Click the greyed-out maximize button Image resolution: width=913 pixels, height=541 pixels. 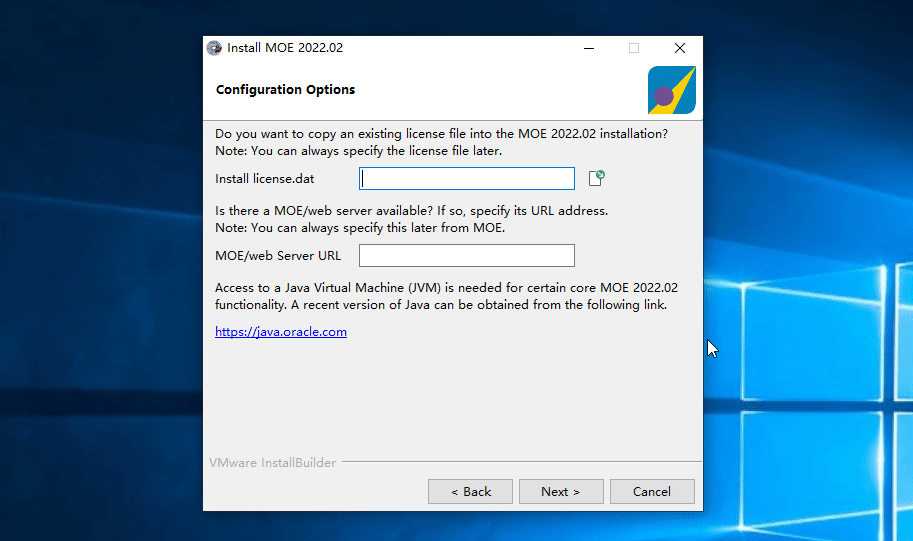[634, 48]
